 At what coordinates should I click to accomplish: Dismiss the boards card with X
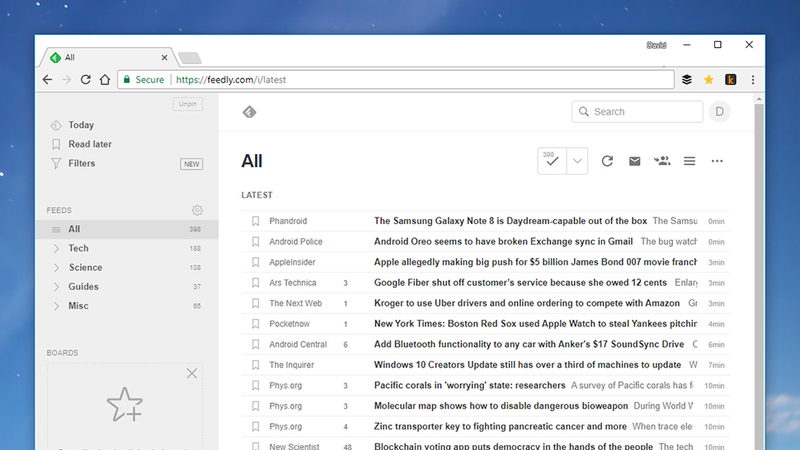click(x=192, y=373)
